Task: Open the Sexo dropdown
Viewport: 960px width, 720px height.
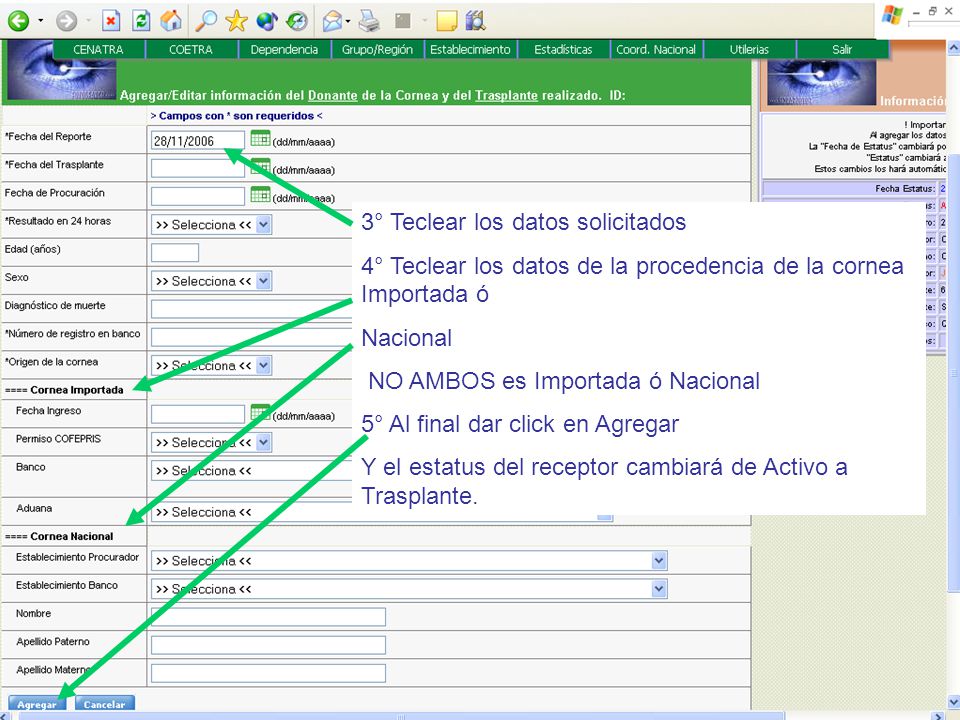Action: pyautogui.click(x=211, y=281)
